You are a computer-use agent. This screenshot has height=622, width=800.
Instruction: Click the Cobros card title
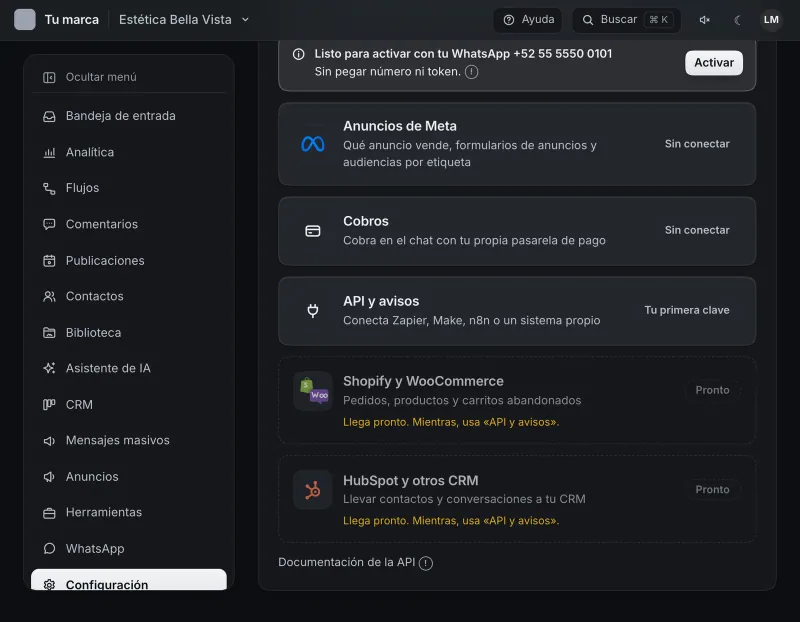[x=366, y=221]
